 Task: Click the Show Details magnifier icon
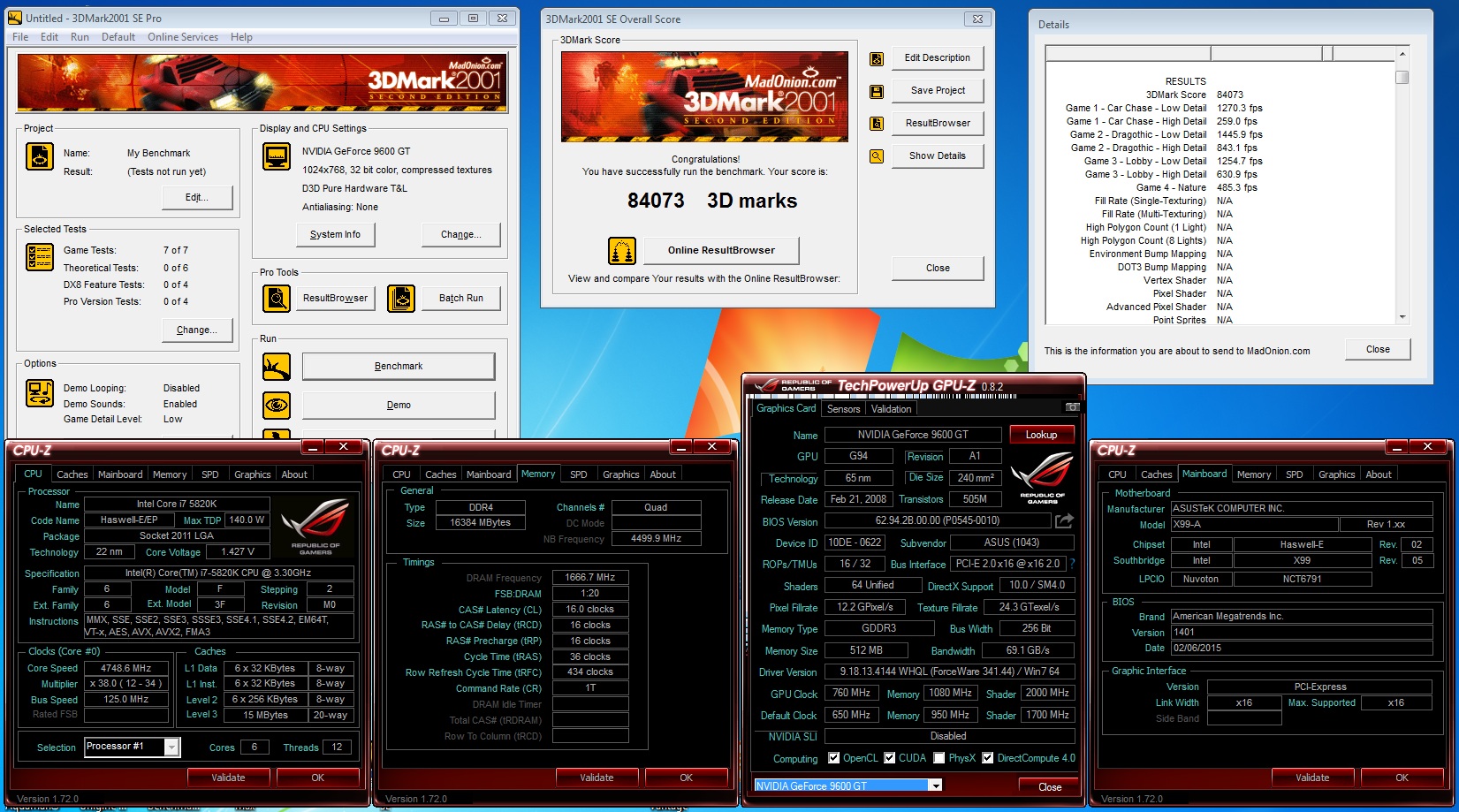click(877, 156)
